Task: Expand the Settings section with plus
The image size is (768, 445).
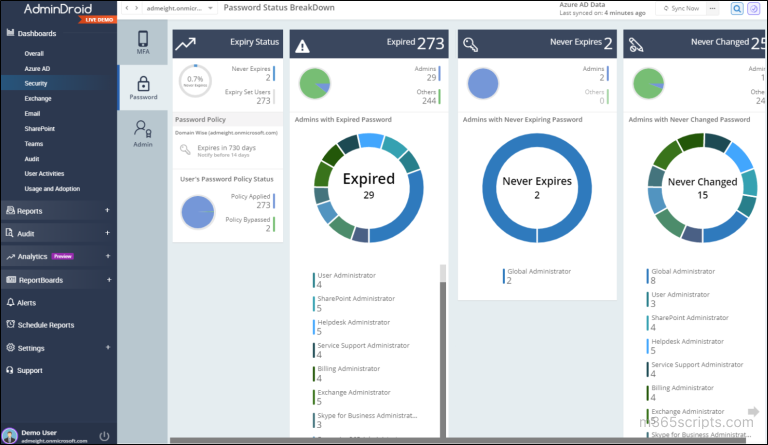Action: (107, 347)
